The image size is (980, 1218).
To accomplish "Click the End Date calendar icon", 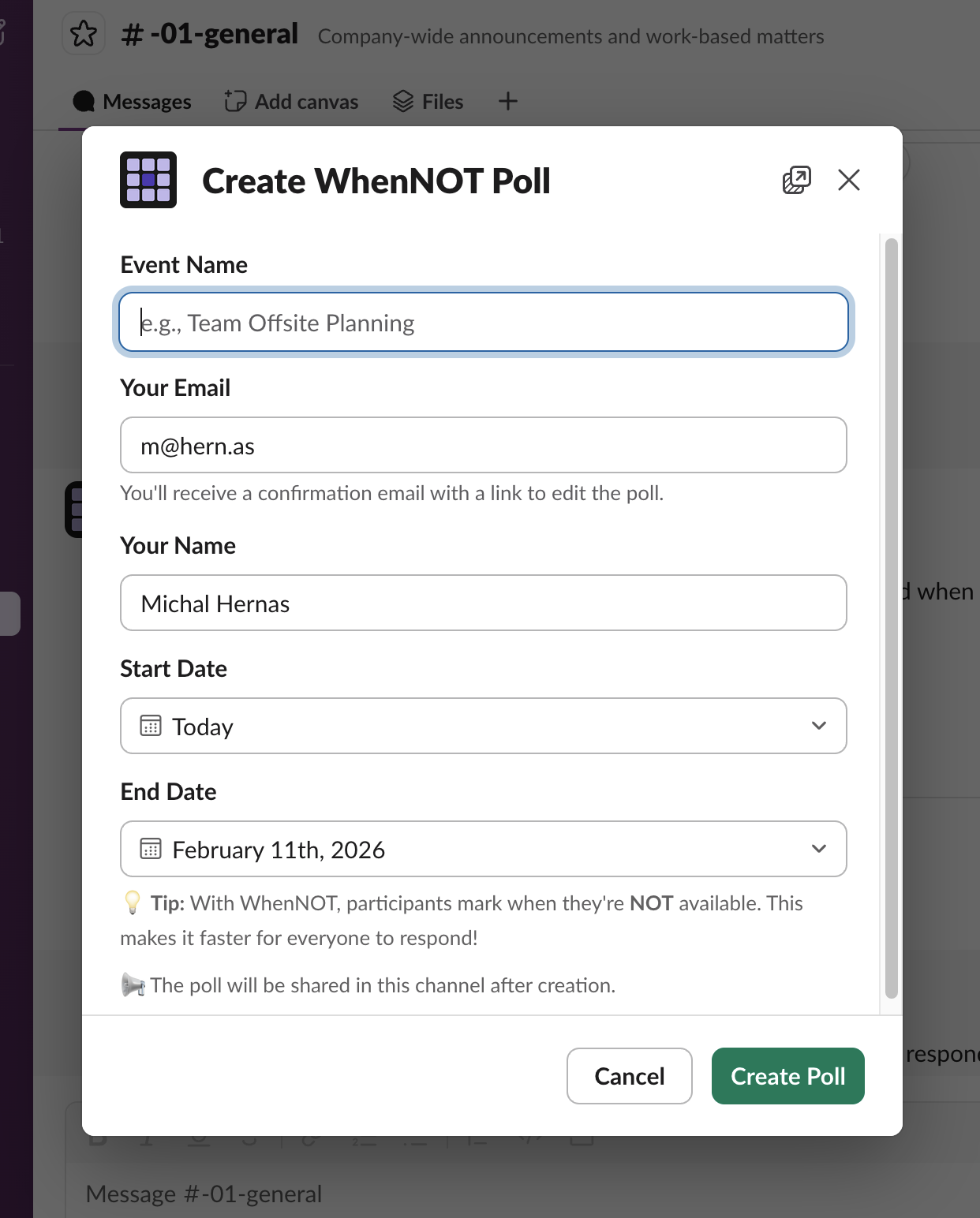I will pyautogui.click(x=151, y=849).
